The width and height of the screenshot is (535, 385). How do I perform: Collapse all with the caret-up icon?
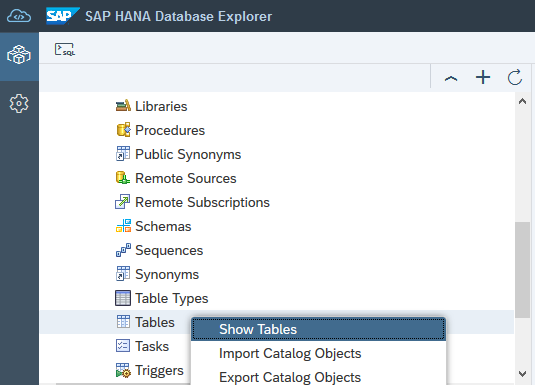[x=451, y=78]
